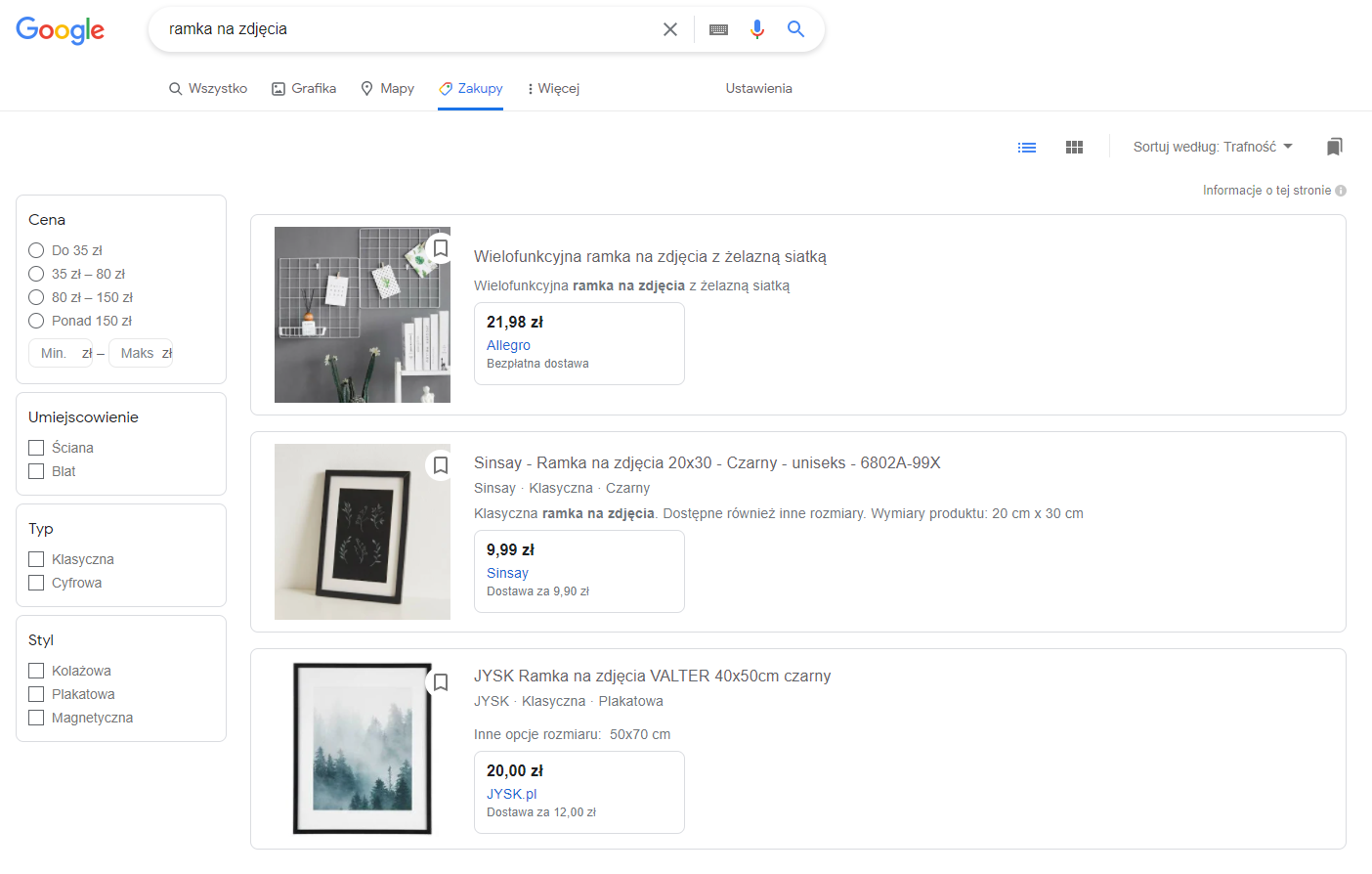Check the Ściana placement checkbox
This screenshot has width=1372, height=874.
[x=36, y=448]
